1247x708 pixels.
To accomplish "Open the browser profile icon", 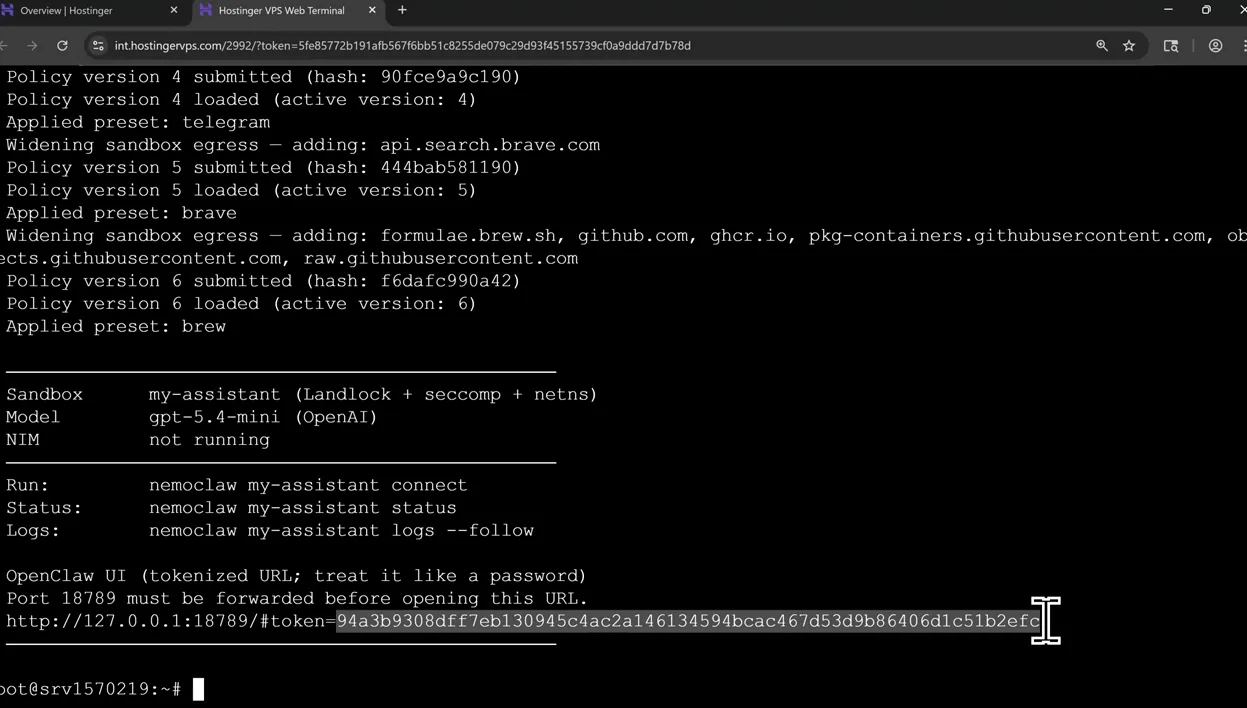I will tap(1215, 46).
